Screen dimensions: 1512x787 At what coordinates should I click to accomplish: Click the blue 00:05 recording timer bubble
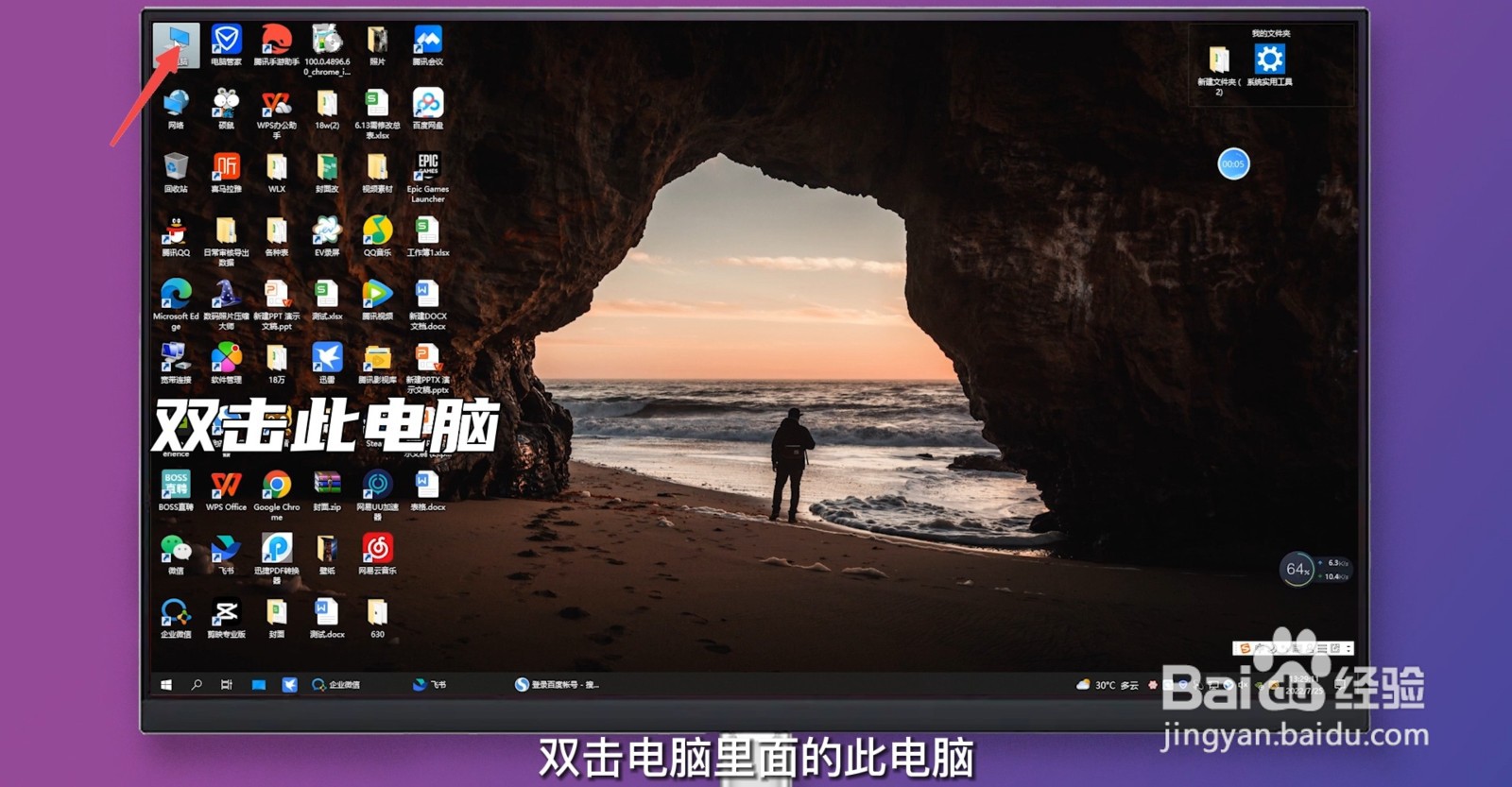point(1233,164)
